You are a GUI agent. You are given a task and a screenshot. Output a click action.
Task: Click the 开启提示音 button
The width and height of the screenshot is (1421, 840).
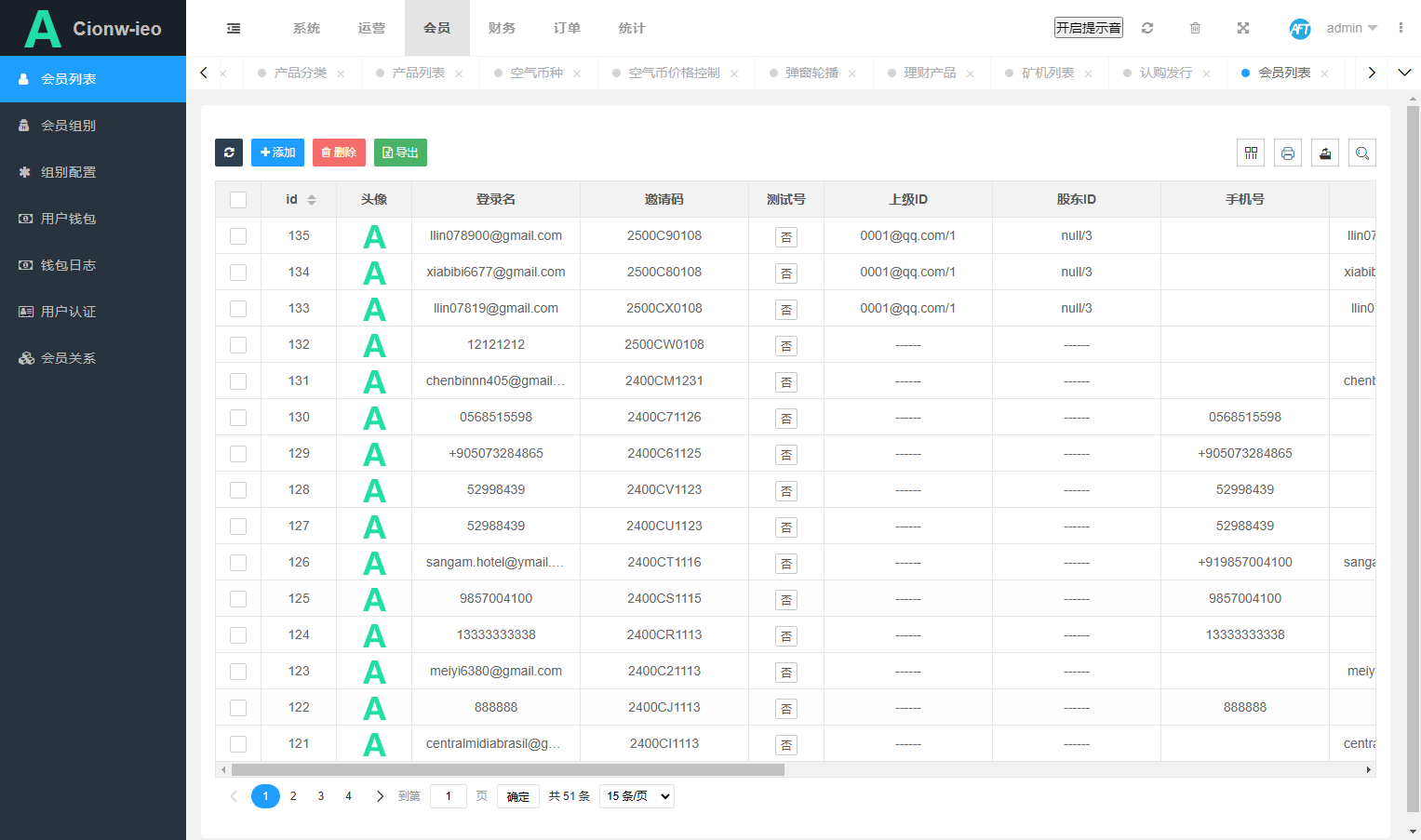1089,28
